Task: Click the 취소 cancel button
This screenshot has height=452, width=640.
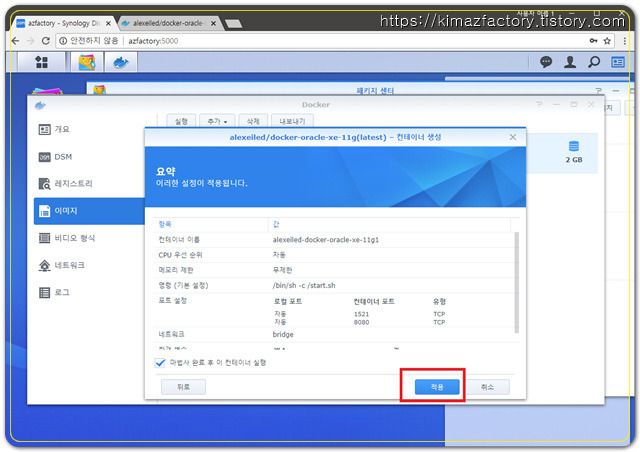Action: [x=487, y=387]
